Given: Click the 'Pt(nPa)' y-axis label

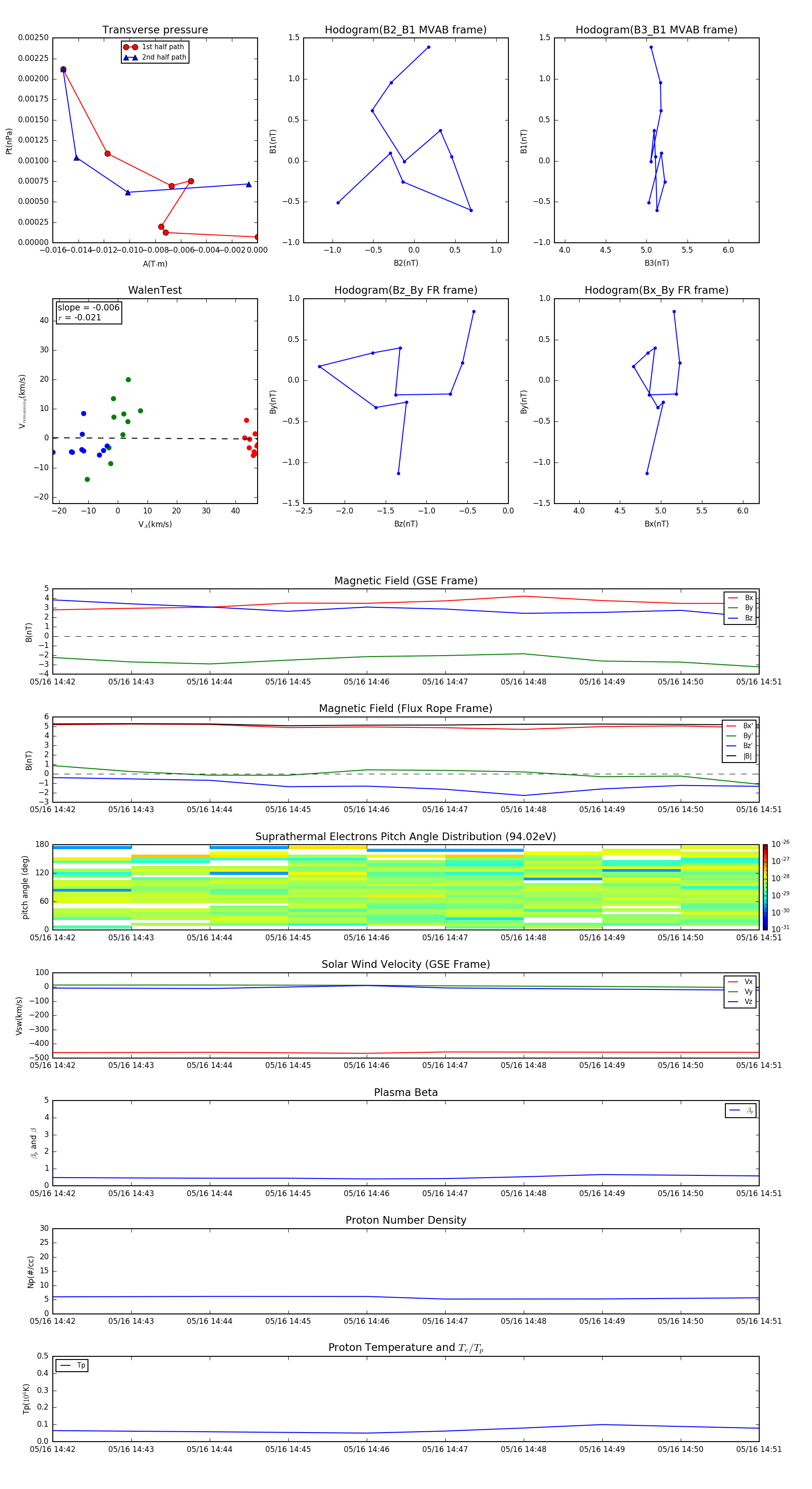Looking at the screenshot, I should (9, 141).
